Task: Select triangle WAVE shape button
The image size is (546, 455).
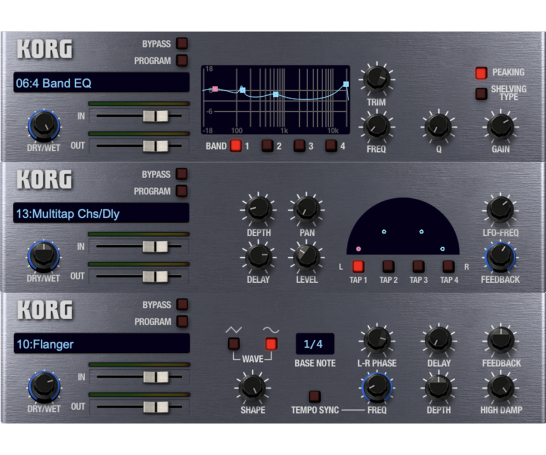Action: 234,344
